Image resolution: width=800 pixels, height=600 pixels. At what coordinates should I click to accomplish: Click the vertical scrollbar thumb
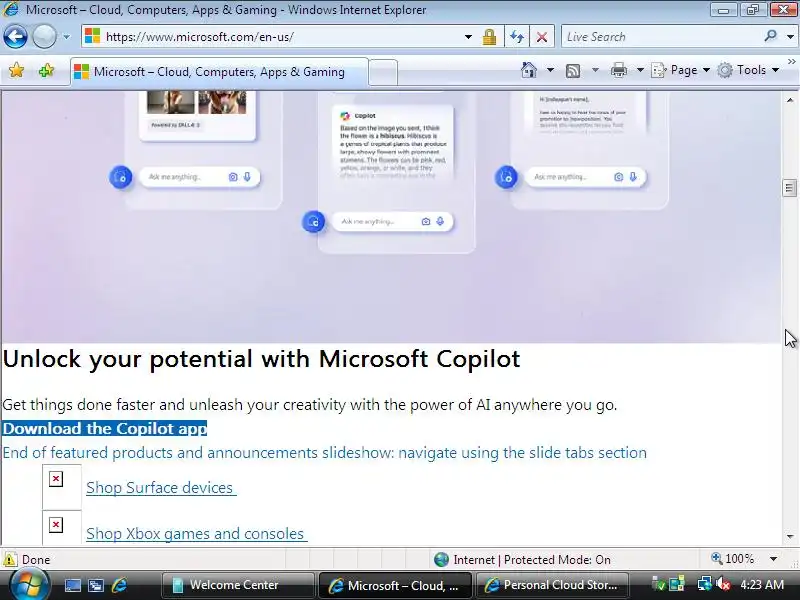[789, 188]
